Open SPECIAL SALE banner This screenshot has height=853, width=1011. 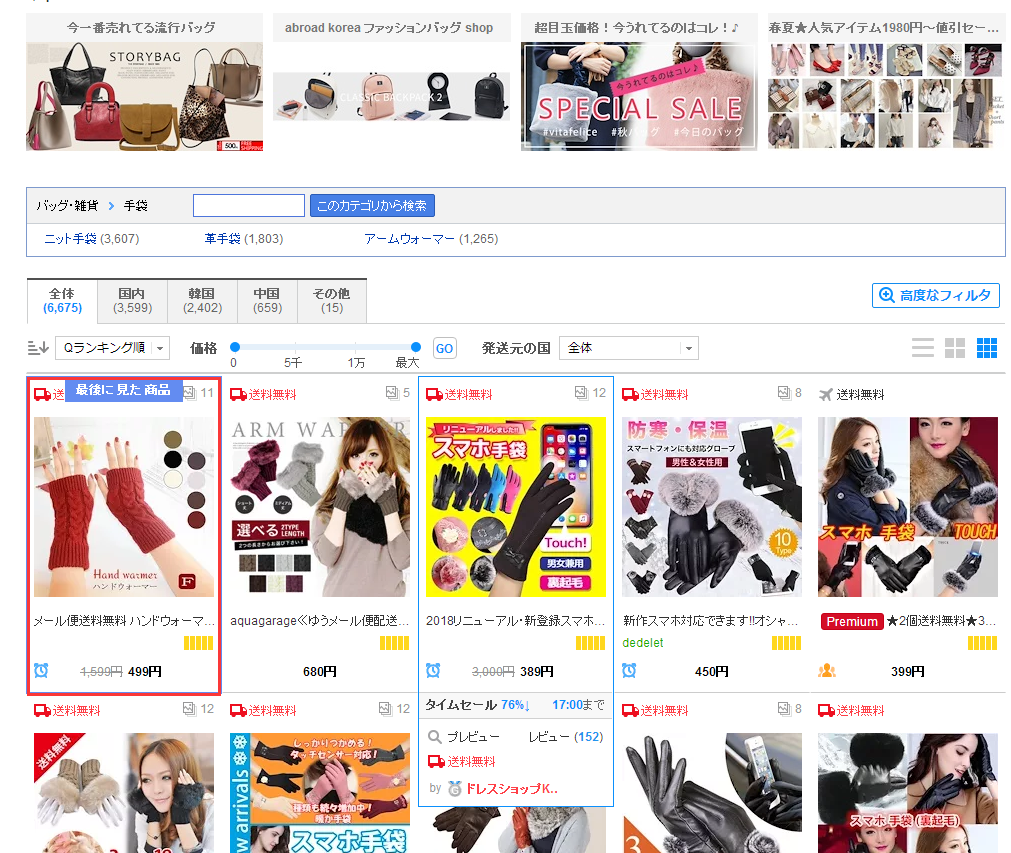(x=639, y=97)
